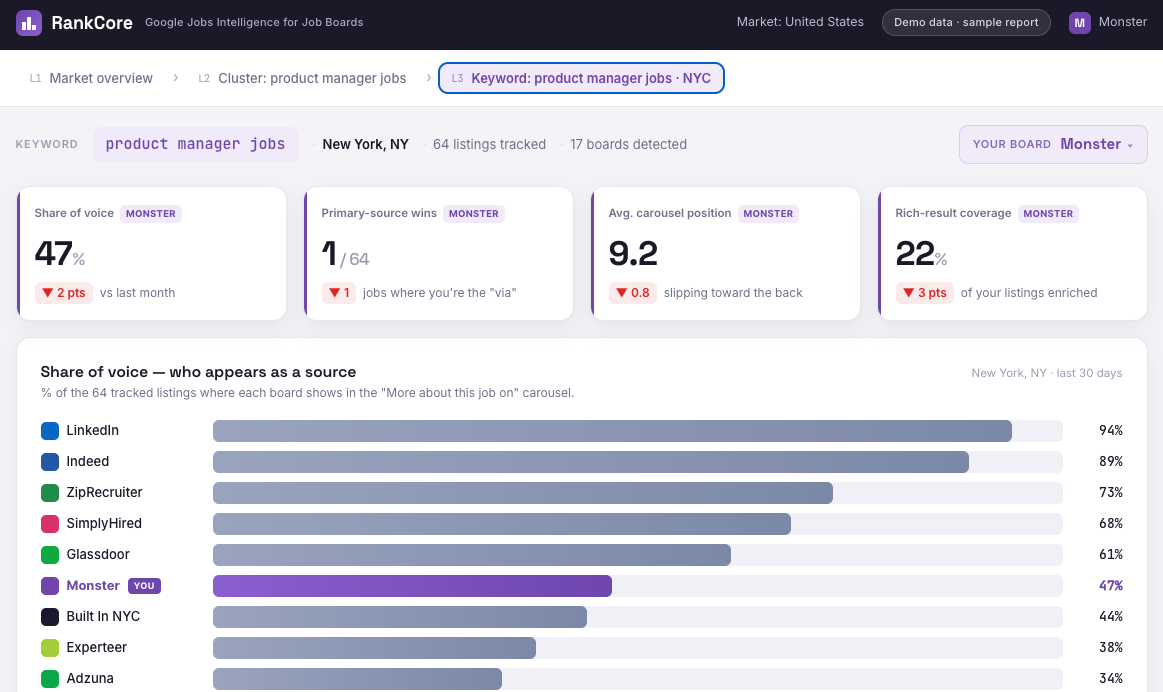
Task: Open the Your Board Monster dropdown
Action: click(x=1053, y=145)
